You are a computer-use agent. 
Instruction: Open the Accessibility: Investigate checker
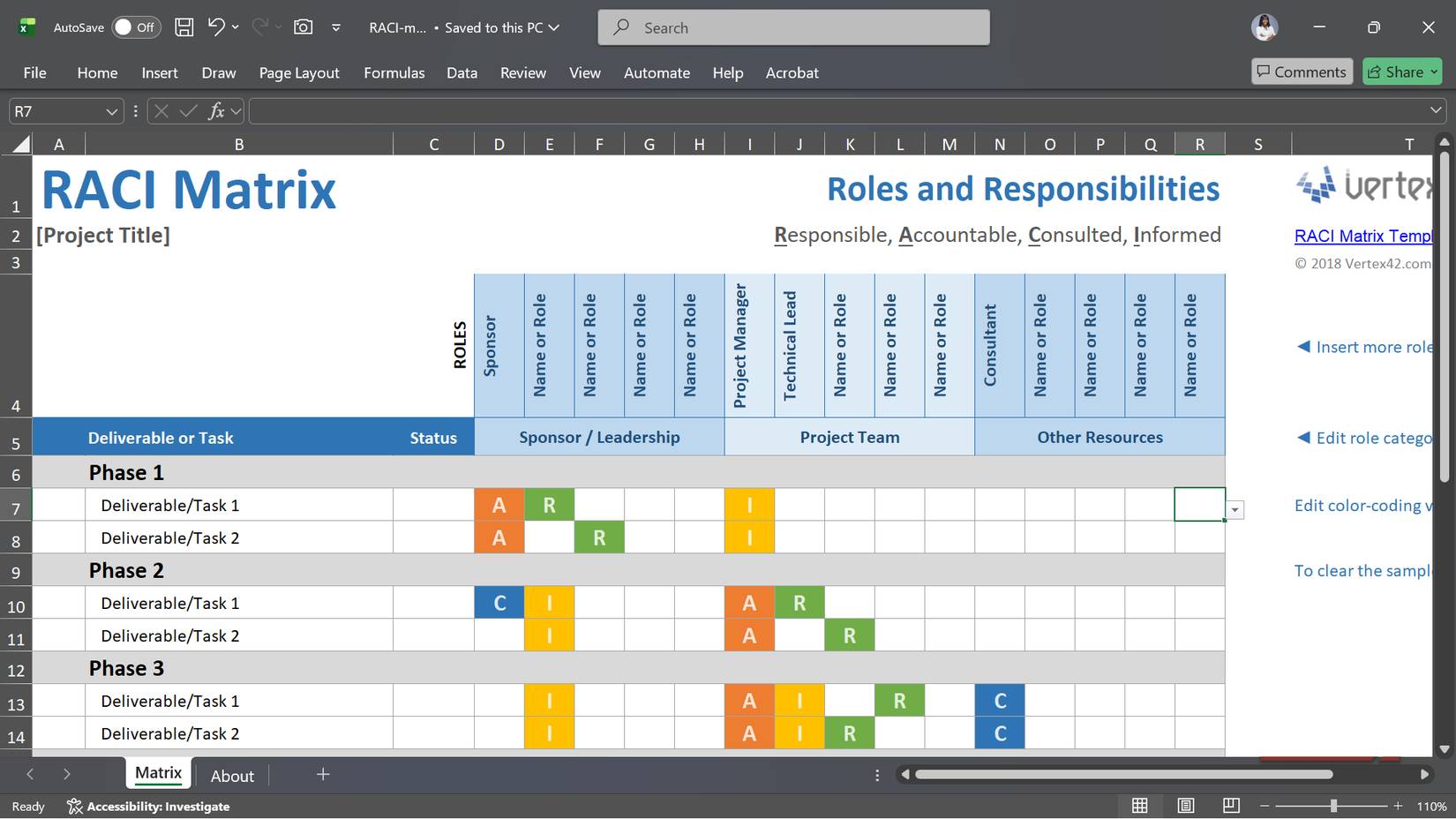[148, 806]
